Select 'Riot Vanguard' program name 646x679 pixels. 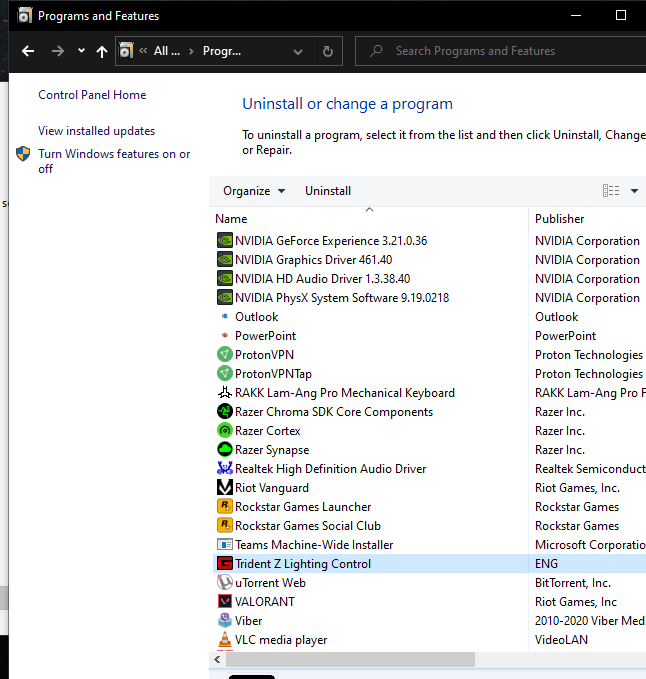click(x=272, y=488)
